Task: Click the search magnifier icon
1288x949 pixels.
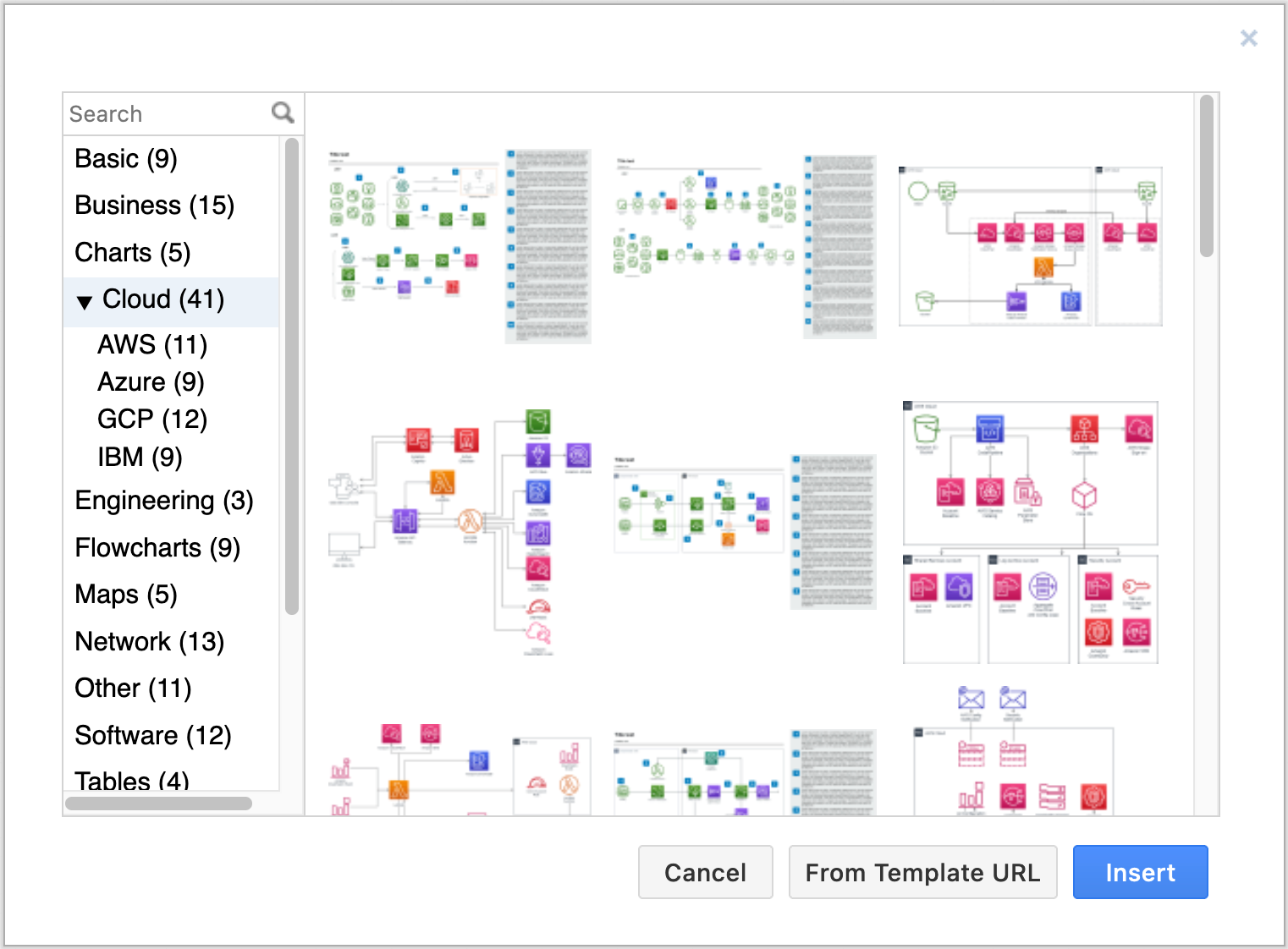Action: pos(282,112)
